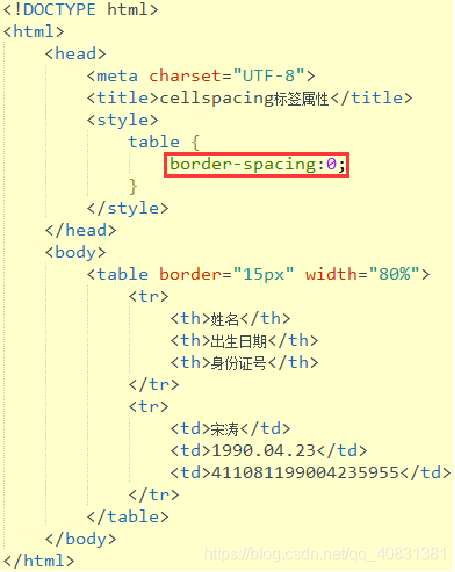Click the table selector in style block
Image resolution: width=455 pixels, height=572 pixels.
pos(154,142)
